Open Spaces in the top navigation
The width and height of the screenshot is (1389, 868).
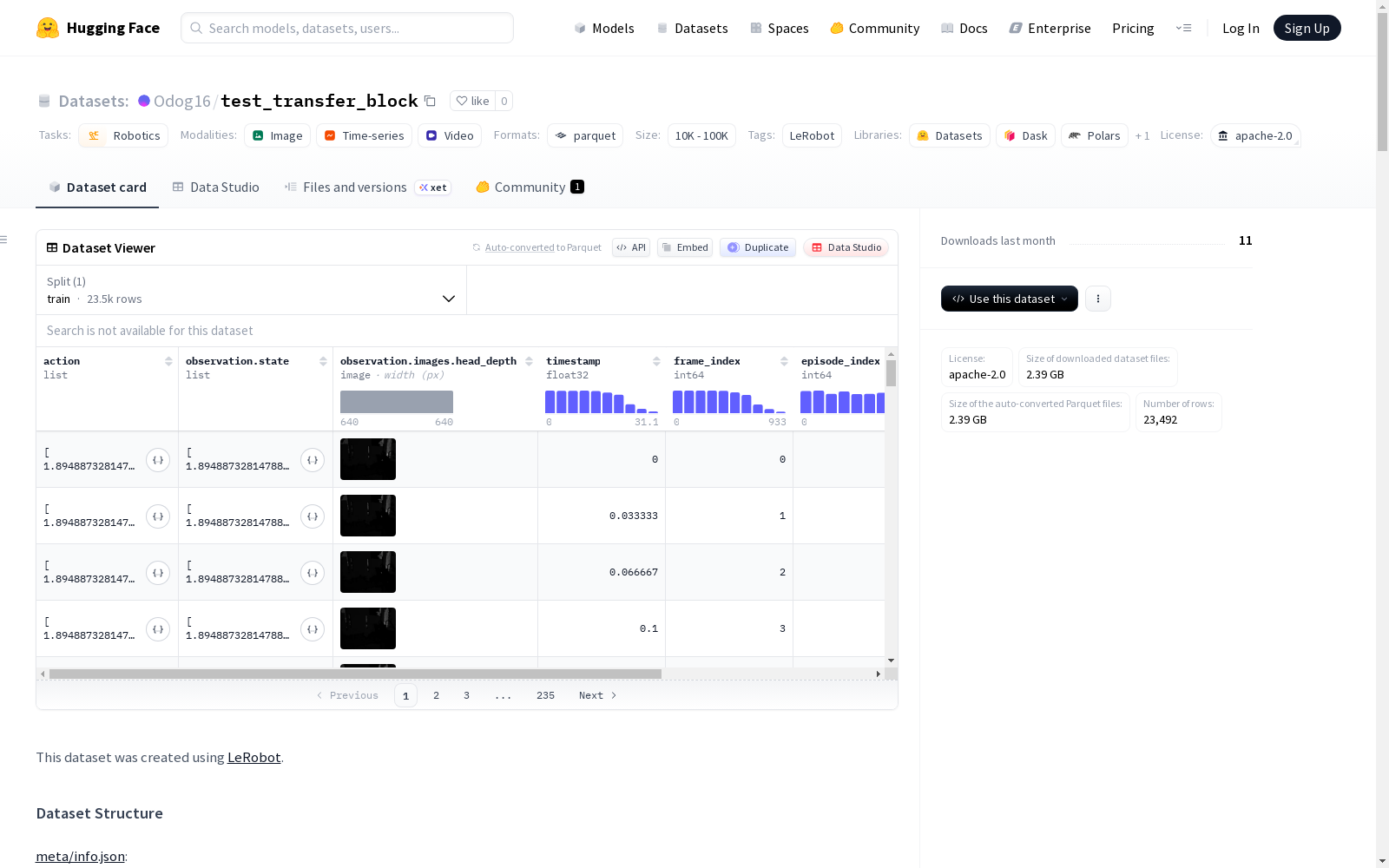pos(780,28)
